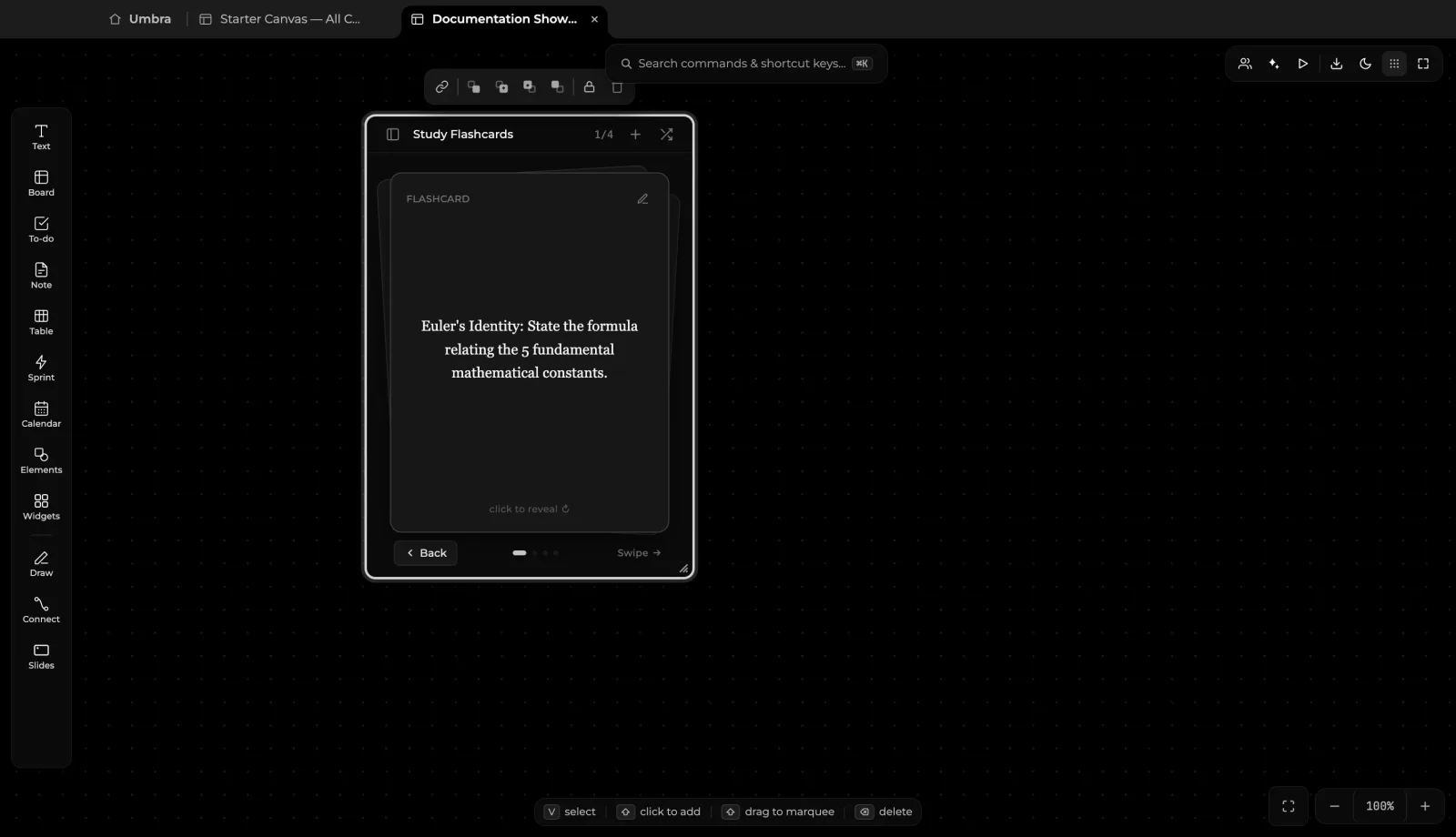Click the flashcard widget resize handle

683,569
